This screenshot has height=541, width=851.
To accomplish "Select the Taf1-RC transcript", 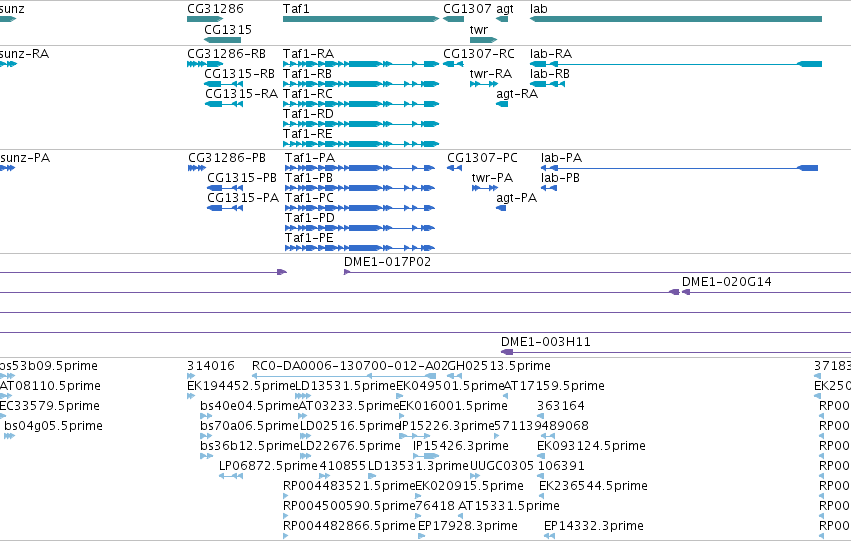I will (361, 104).
